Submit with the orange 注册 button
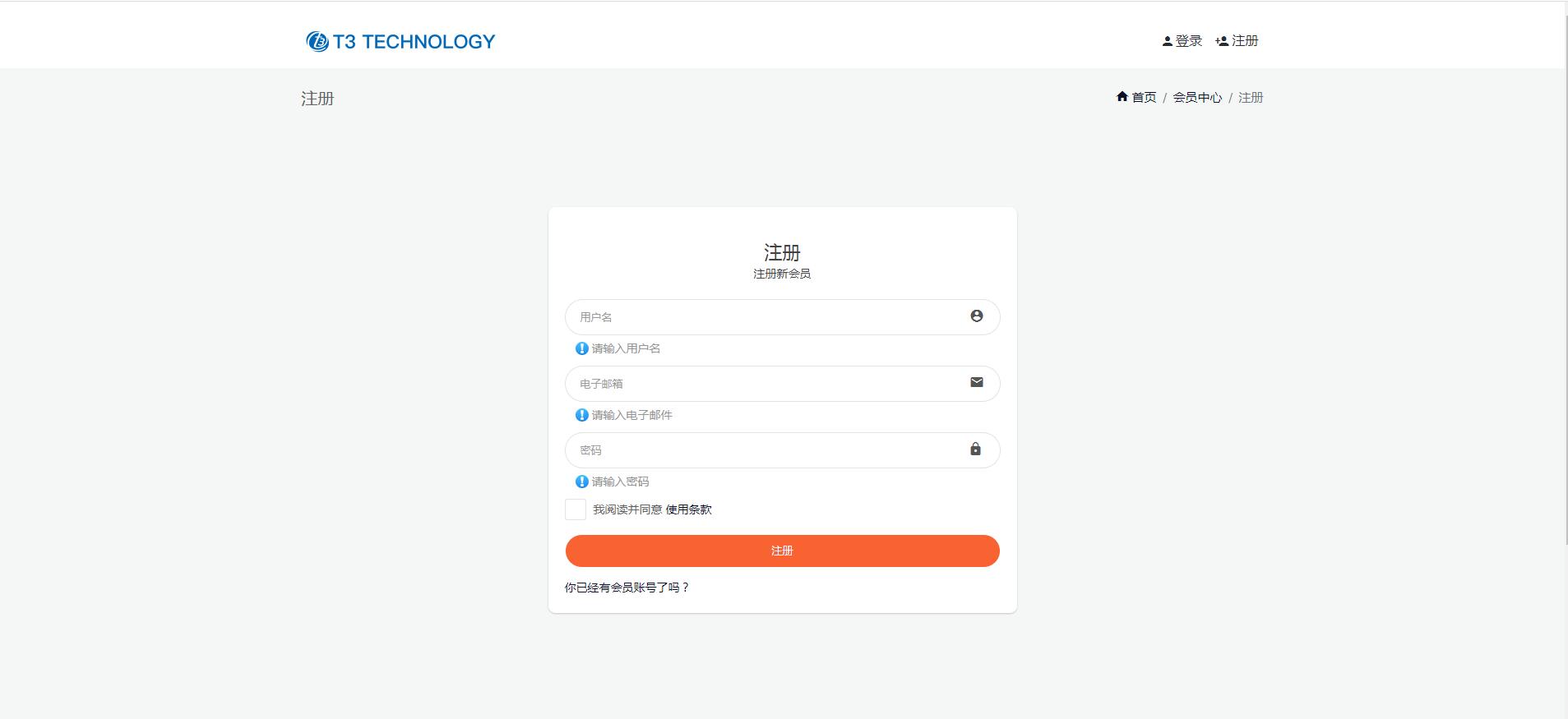The height and width of the screenshot is (719, 1568). pos(782,551)
